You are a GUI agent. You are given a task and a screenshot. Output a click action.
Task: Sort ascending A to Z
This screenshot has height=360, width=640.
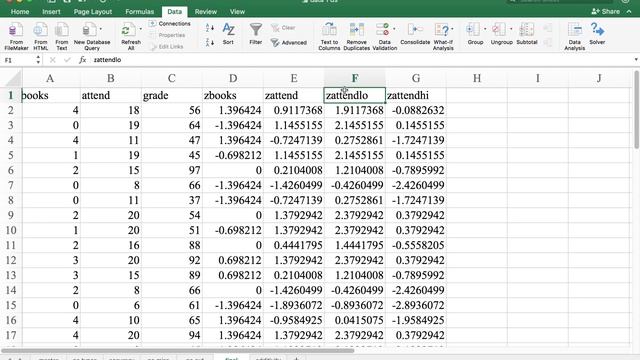210,28
